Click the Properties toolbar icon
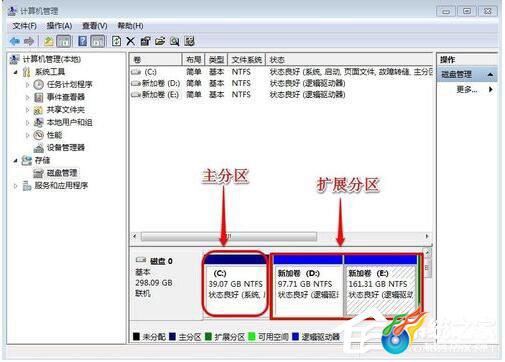This screenshot has width=505, height=362. click(145, 41)
